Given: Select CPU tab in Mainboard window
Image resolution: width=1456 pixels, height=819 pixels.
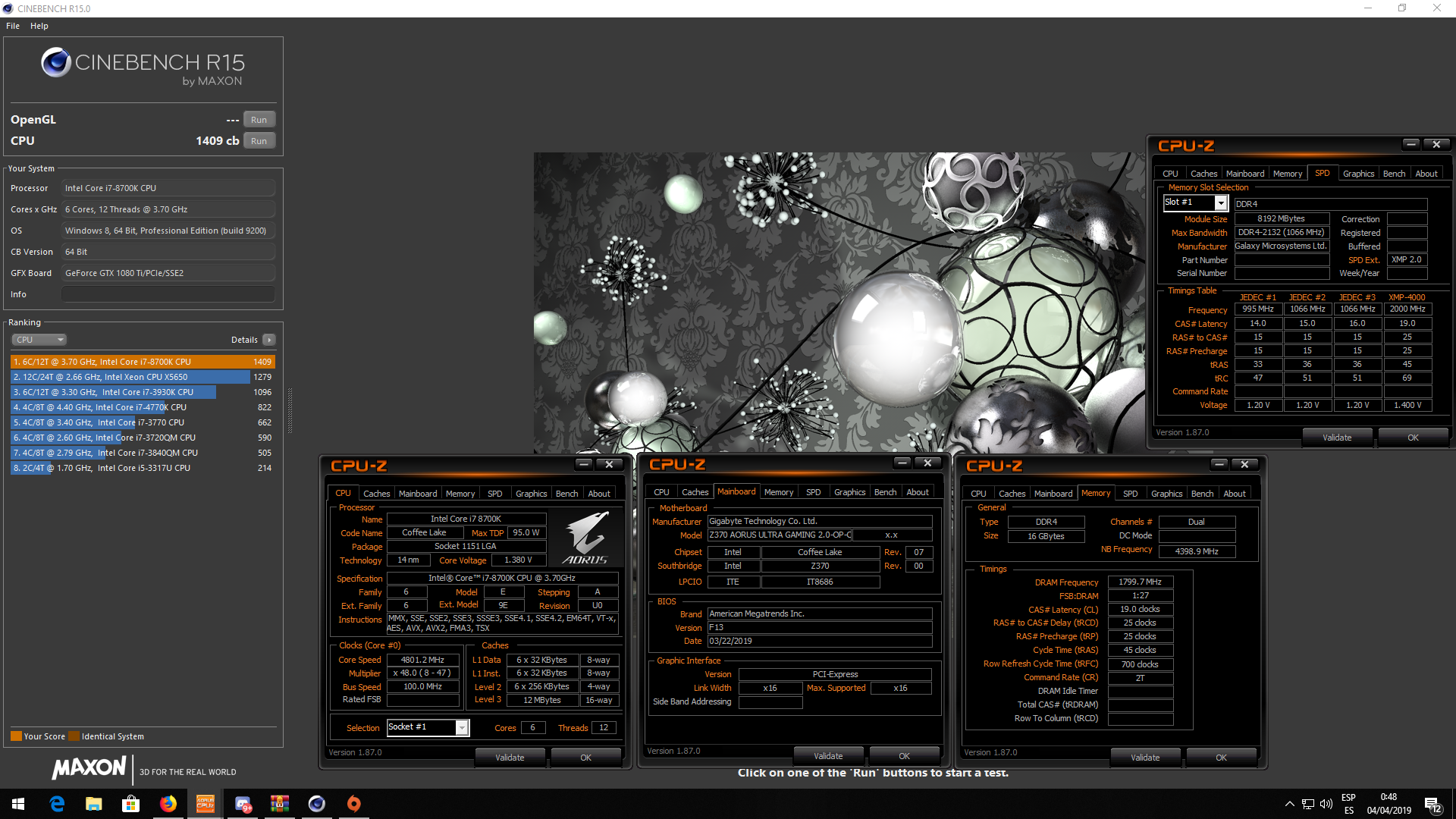Looking at the screenshot, I should (x=661, y=492).
